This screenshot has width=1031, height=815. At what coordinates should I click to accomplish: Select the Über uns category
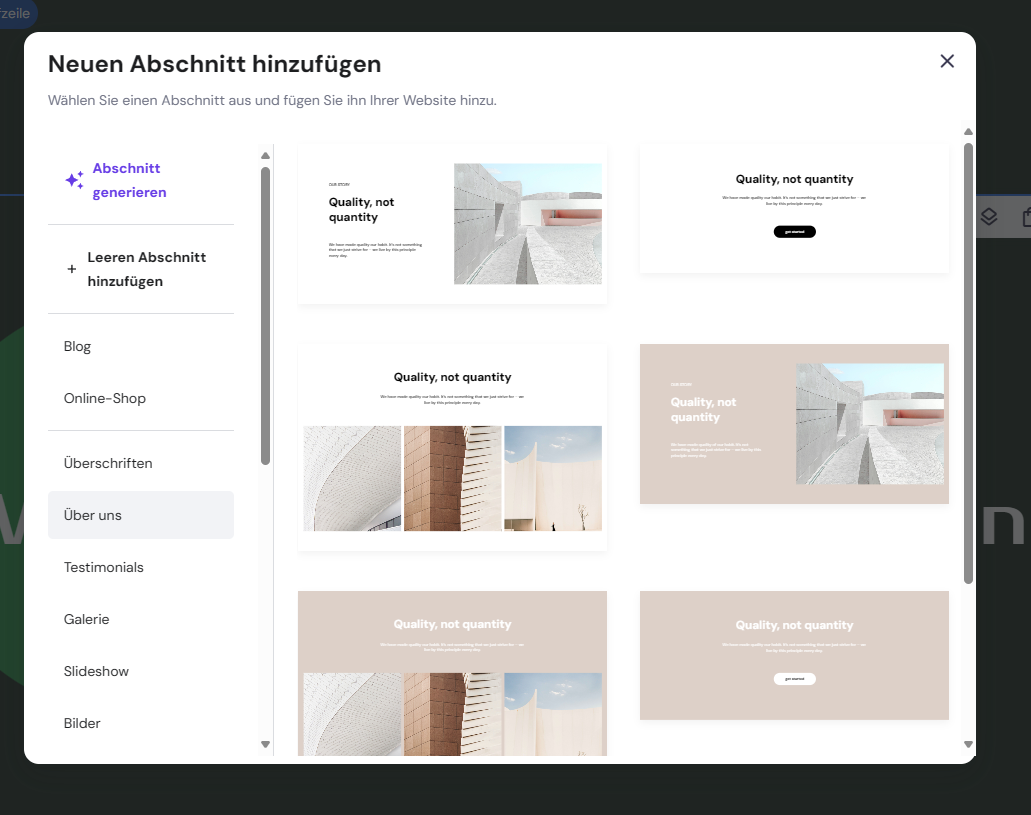[x=141, y=515]
